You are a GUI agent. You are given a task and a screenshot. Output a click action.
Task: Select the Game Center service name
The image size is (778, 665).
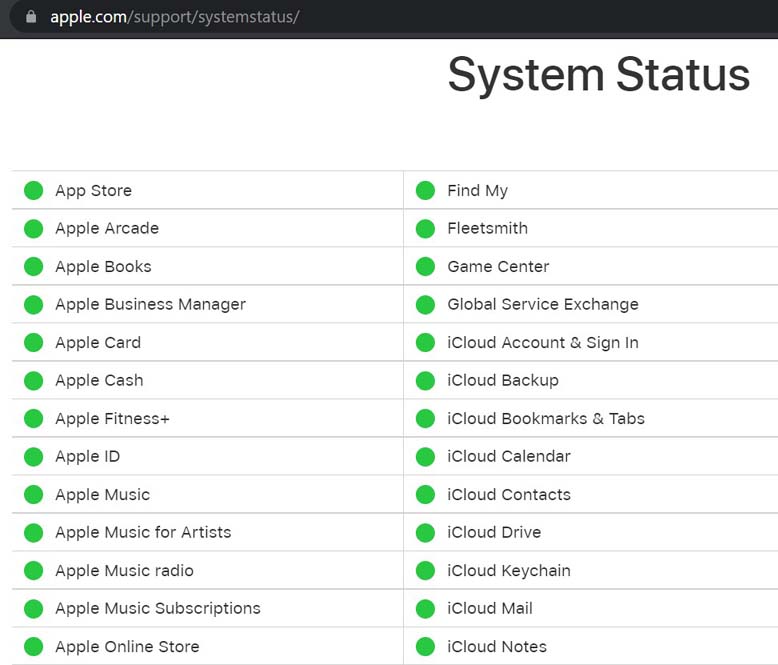point(498,266)
